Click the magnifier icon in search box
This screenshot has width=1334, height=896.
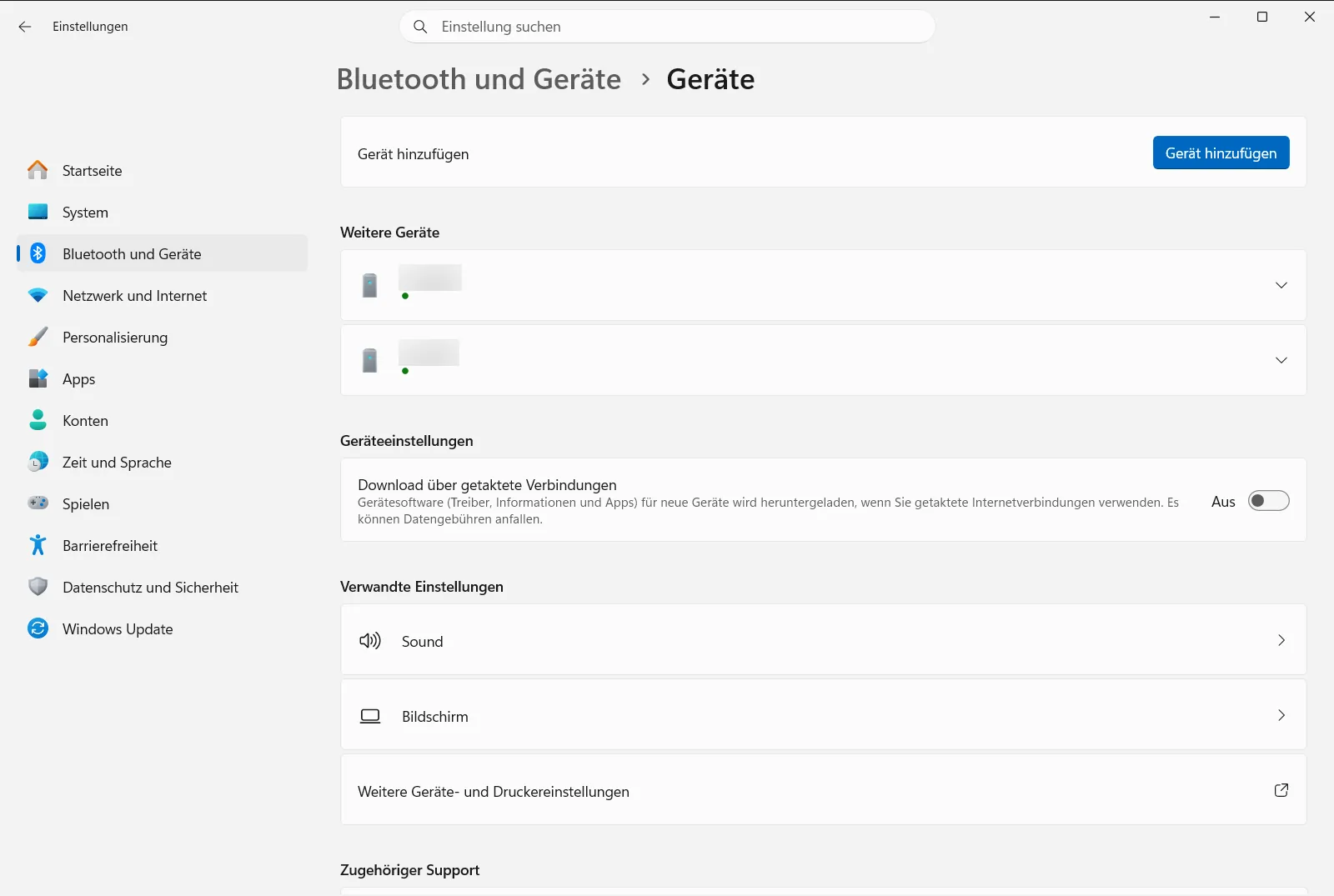(420, 27)
